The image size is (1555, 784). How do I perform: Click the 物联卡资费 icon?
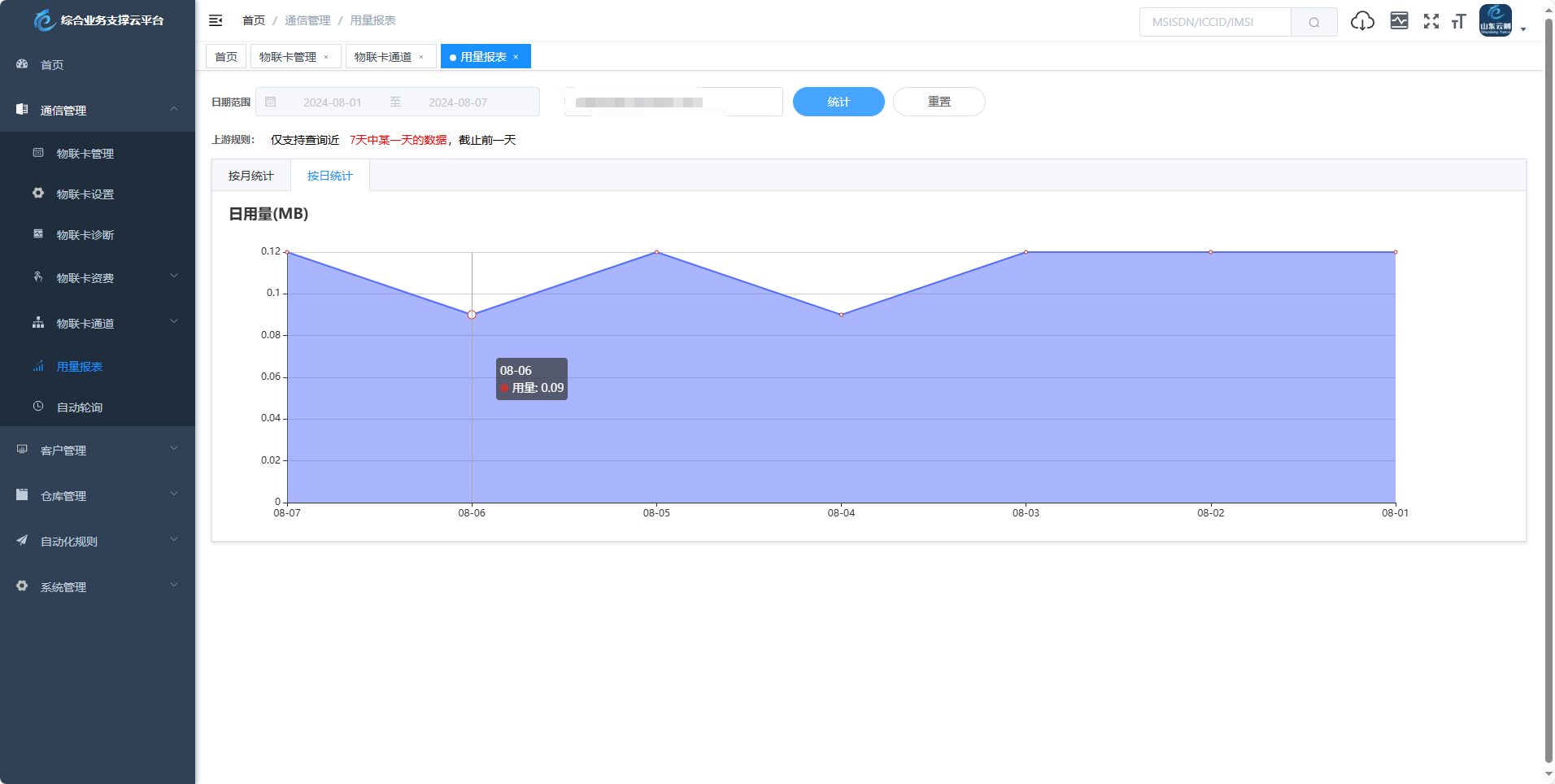tap(38, 277)
